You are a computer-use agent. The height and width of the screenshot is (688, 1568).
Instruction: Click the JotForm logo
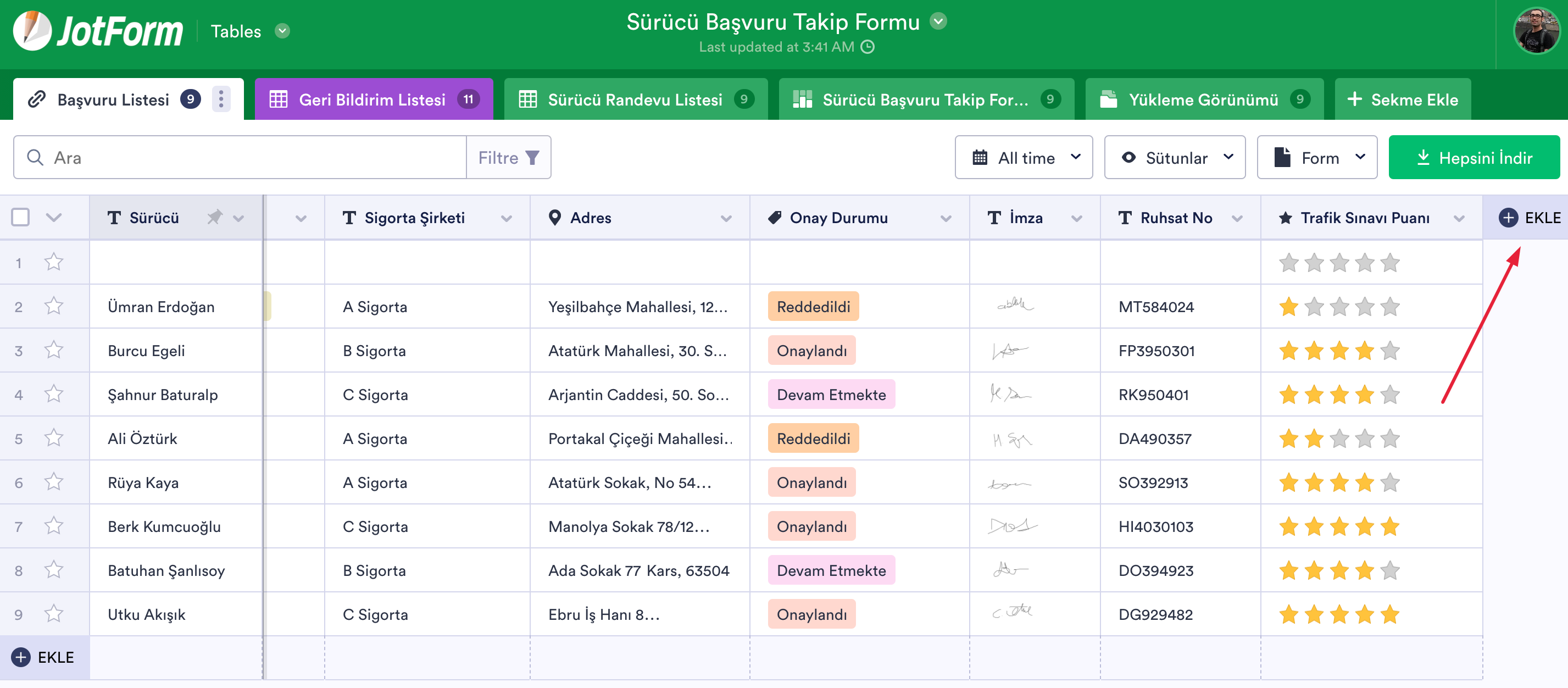98,30
